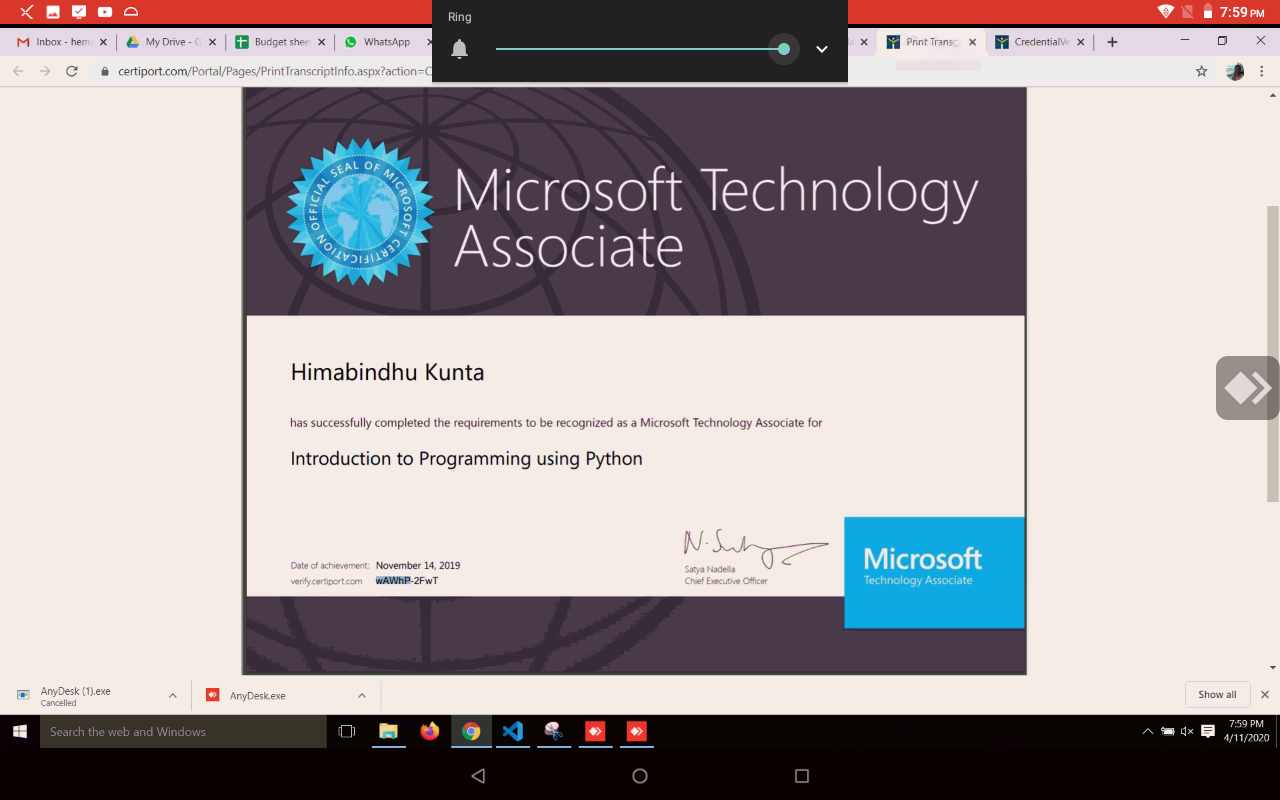Viewport: 1280px width, 800px height.
Task: Expand AnyDesk (1).exe download options
Action: pyautogui.click(x=172, y=695)
